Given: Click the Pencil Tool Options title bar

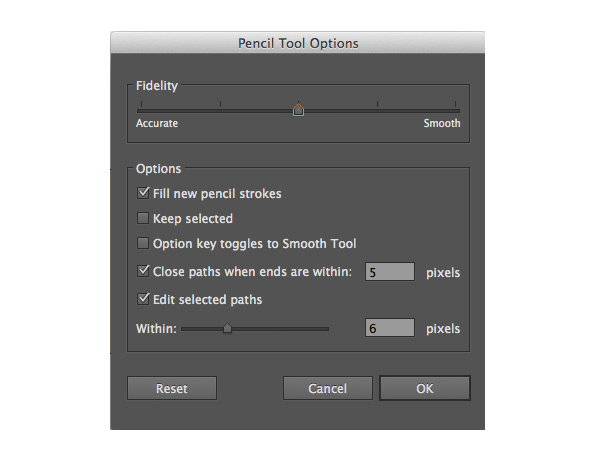Looking at the screenshot, I should 297,43.
